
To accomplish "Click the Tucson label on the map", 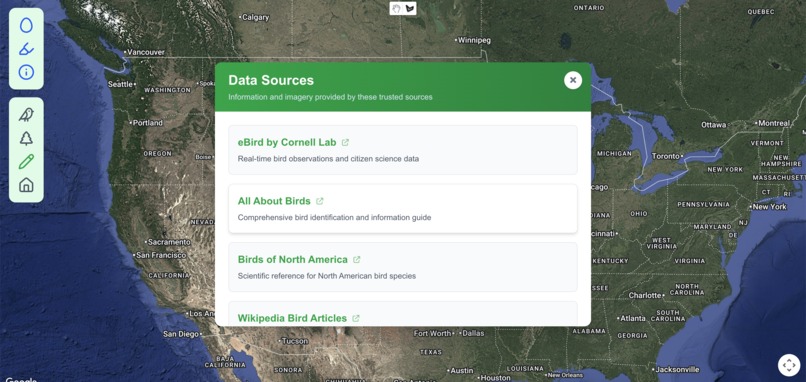I will click(x=294, y=341).
